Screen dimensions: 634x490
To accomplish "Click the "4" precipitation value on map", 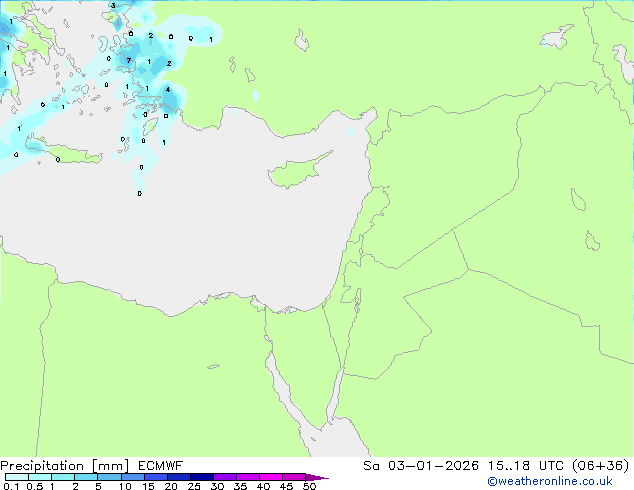I will (x=168, y=89).
